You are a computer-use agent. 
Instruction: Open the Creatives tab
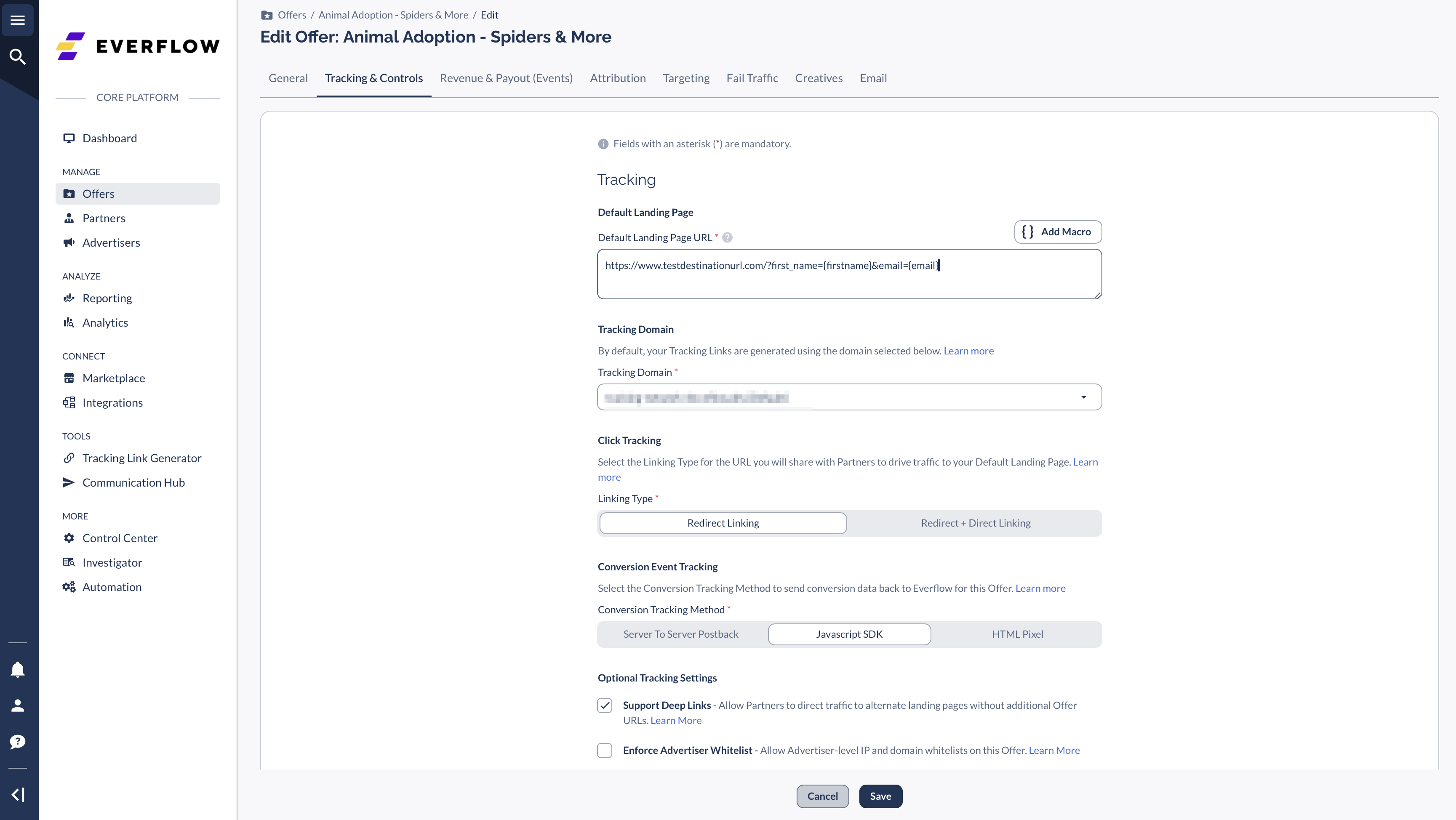819,78
